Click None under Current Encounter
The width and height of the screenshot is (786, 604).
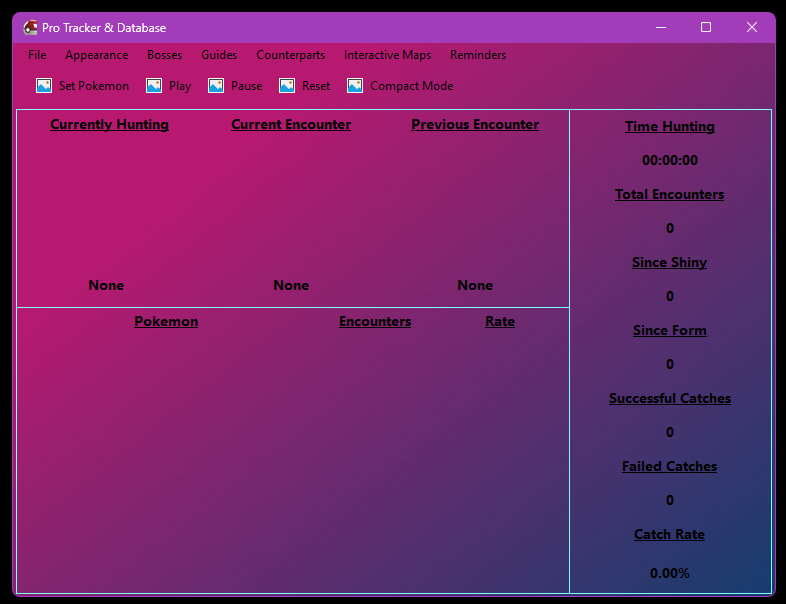click(291, 285)
